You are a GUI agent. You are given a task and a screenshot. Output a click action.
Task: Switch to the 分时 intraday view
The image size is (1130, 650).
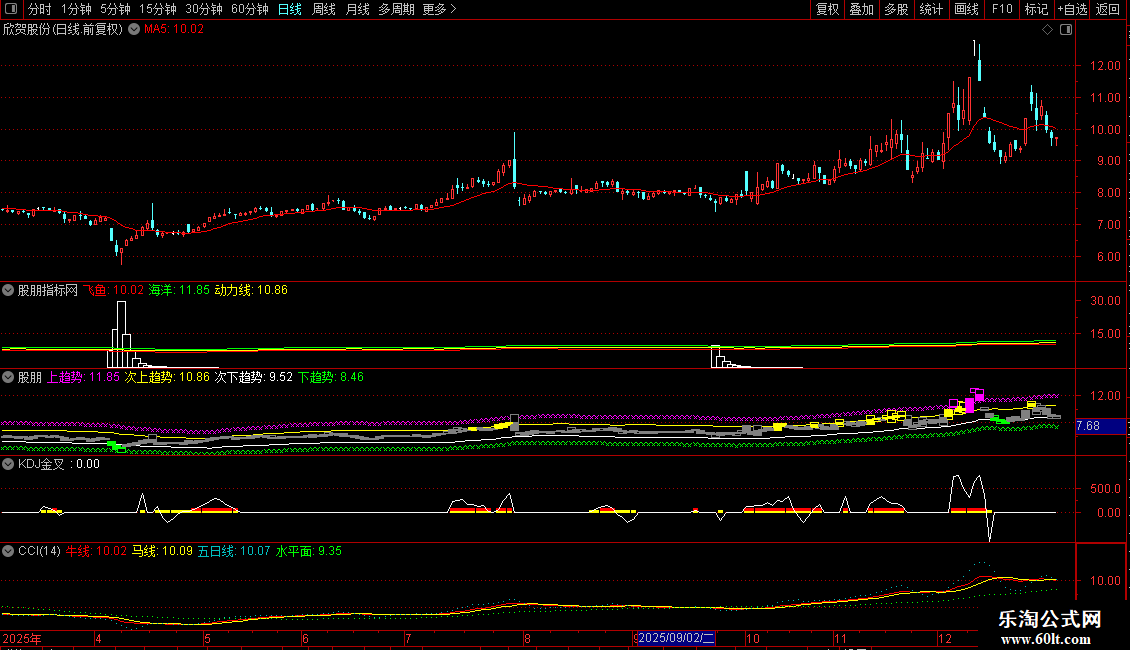[x=39, y=9]
